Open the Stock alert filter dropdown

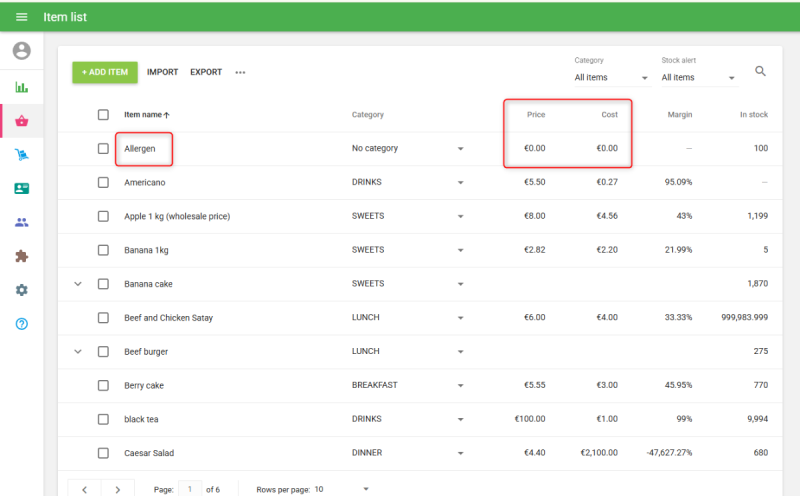point(699,77)
